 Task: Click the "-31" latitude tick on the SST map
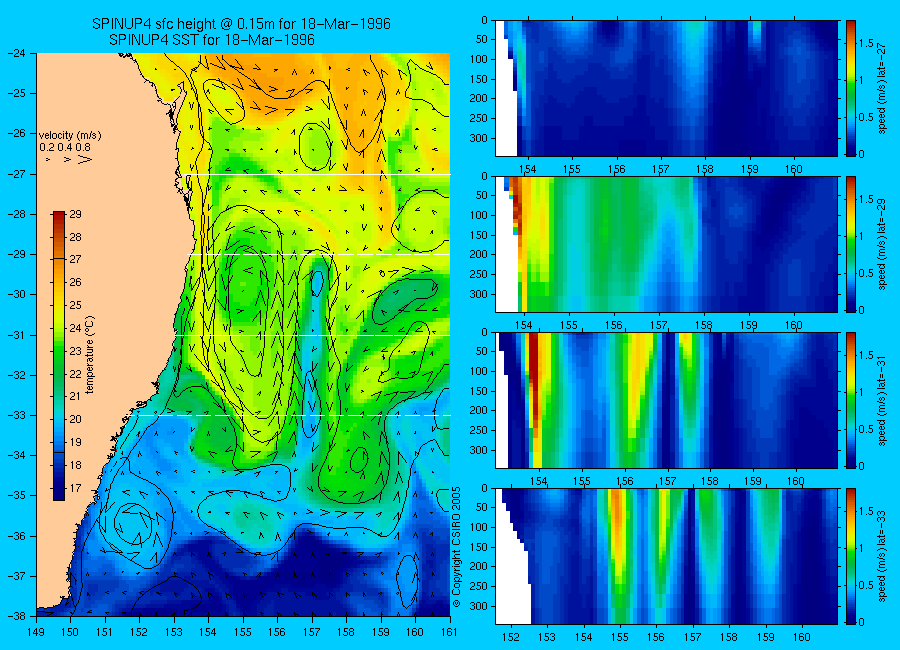click(17, 335)
